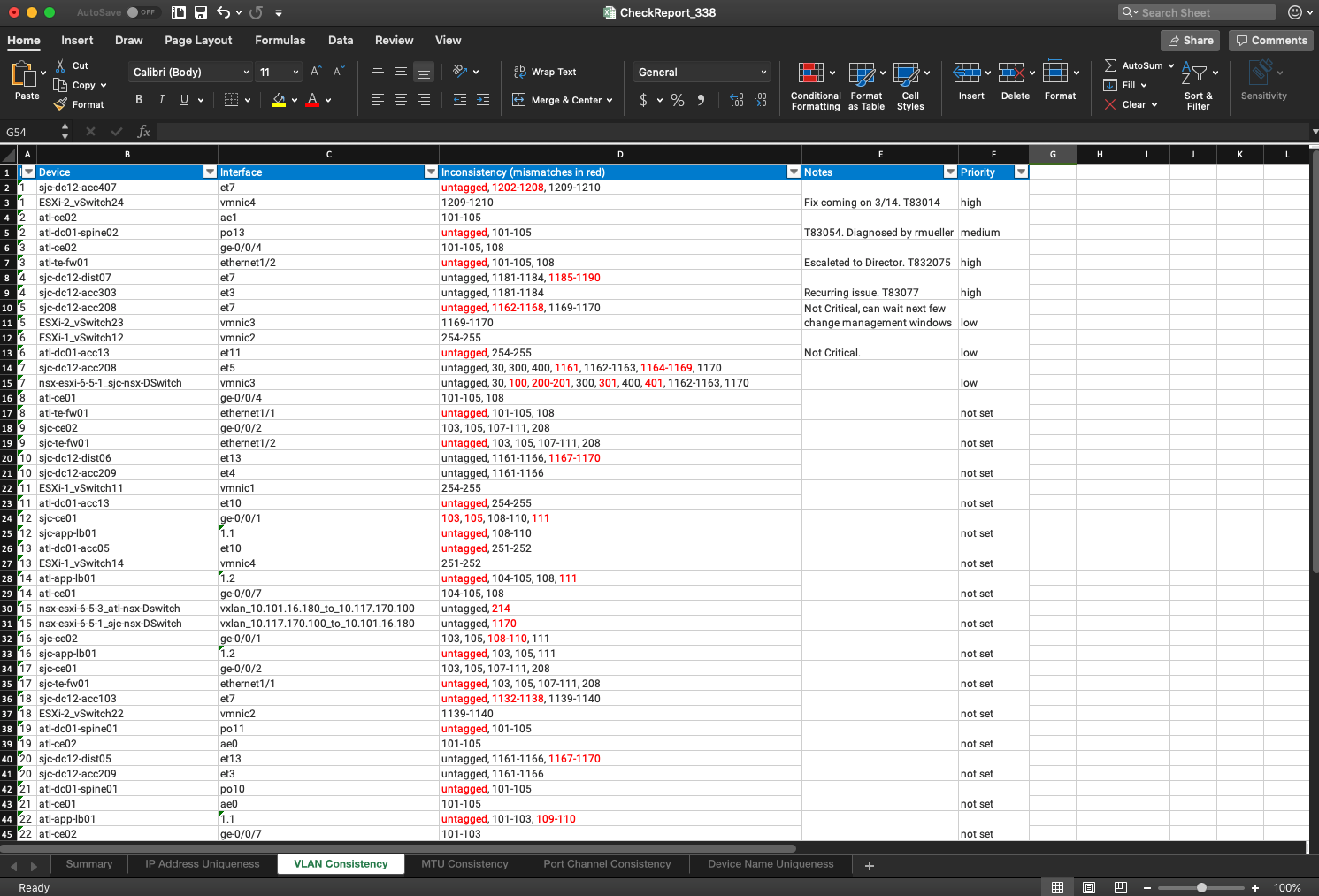Switch to the Formulas ribbon tab

pos(280,40)
